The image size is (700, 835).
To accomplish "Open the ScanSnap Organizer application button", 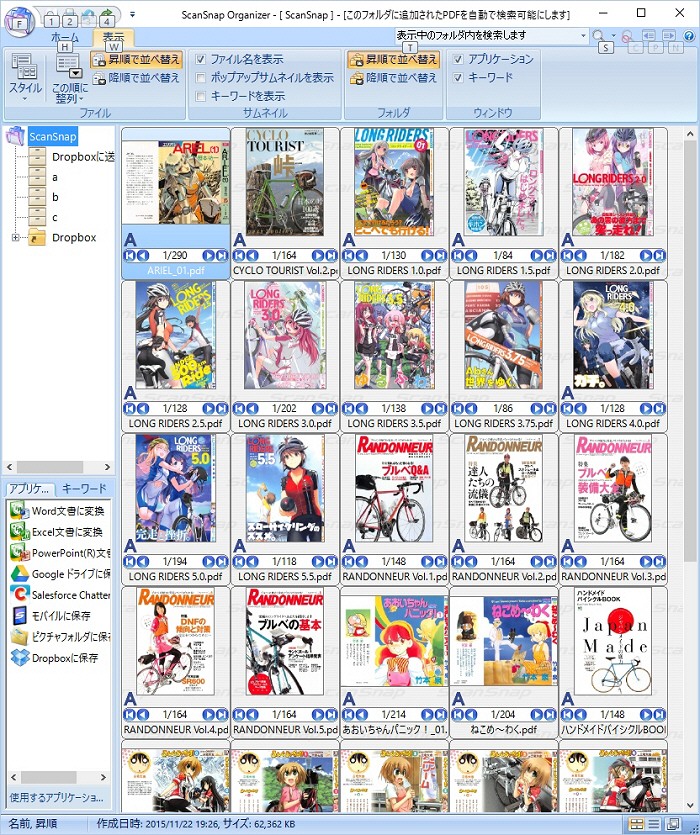I will (x=19, y=22).
